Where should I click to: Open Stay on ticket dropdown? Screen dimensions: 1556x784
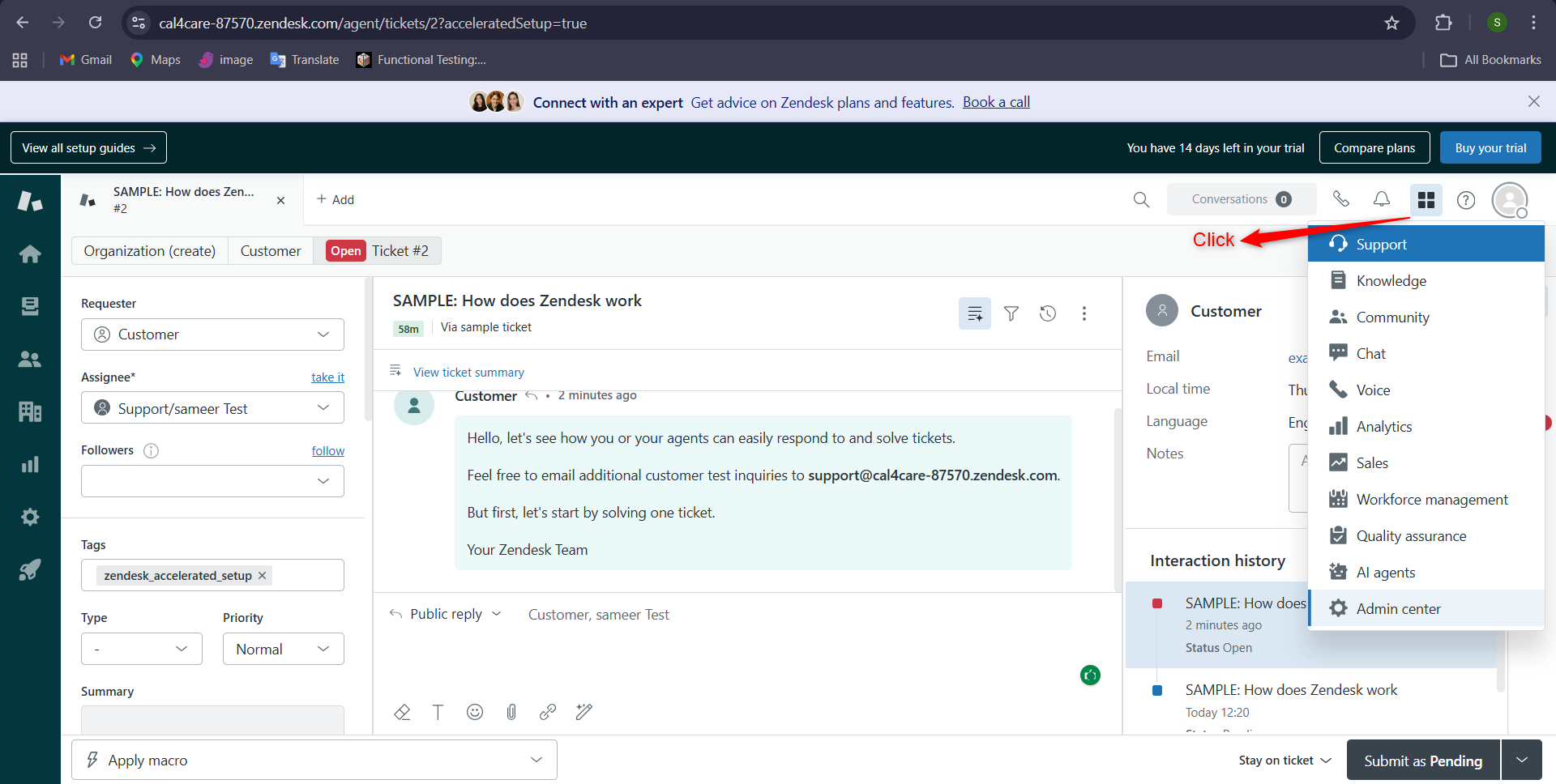1285,760
